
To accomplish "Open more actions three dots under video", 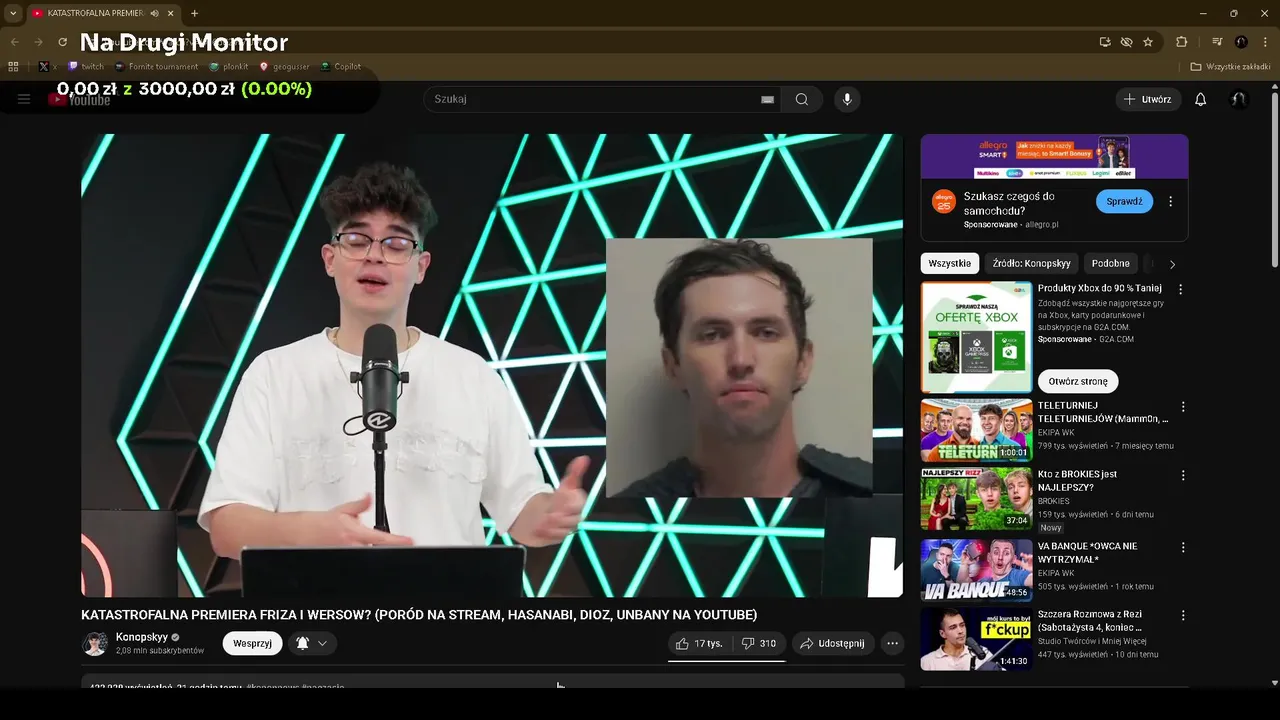I will (x=893, y=643).
